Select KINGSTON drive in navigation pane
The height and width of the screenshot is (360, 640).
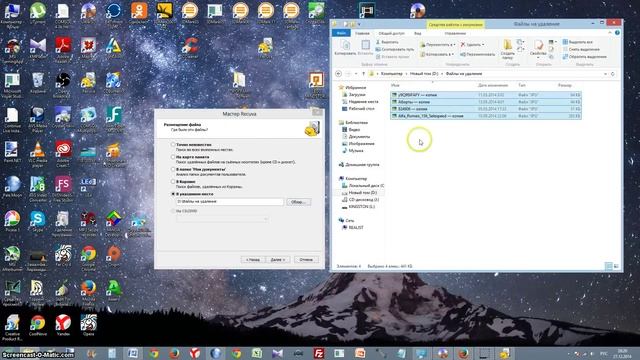coord(361,207)
